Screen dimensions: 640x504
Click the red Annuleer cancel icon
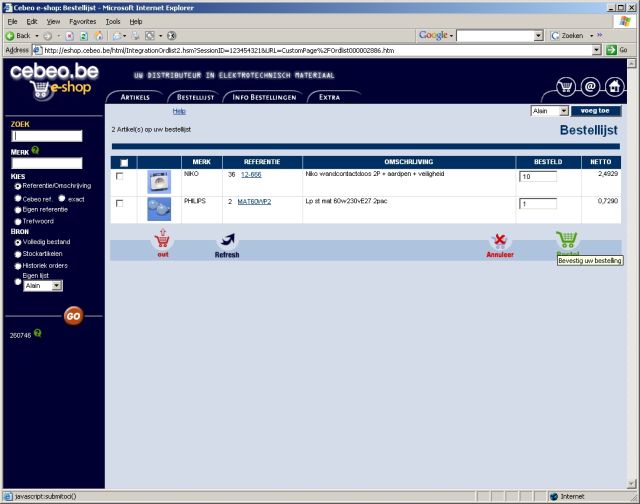(x=500, y=241)
